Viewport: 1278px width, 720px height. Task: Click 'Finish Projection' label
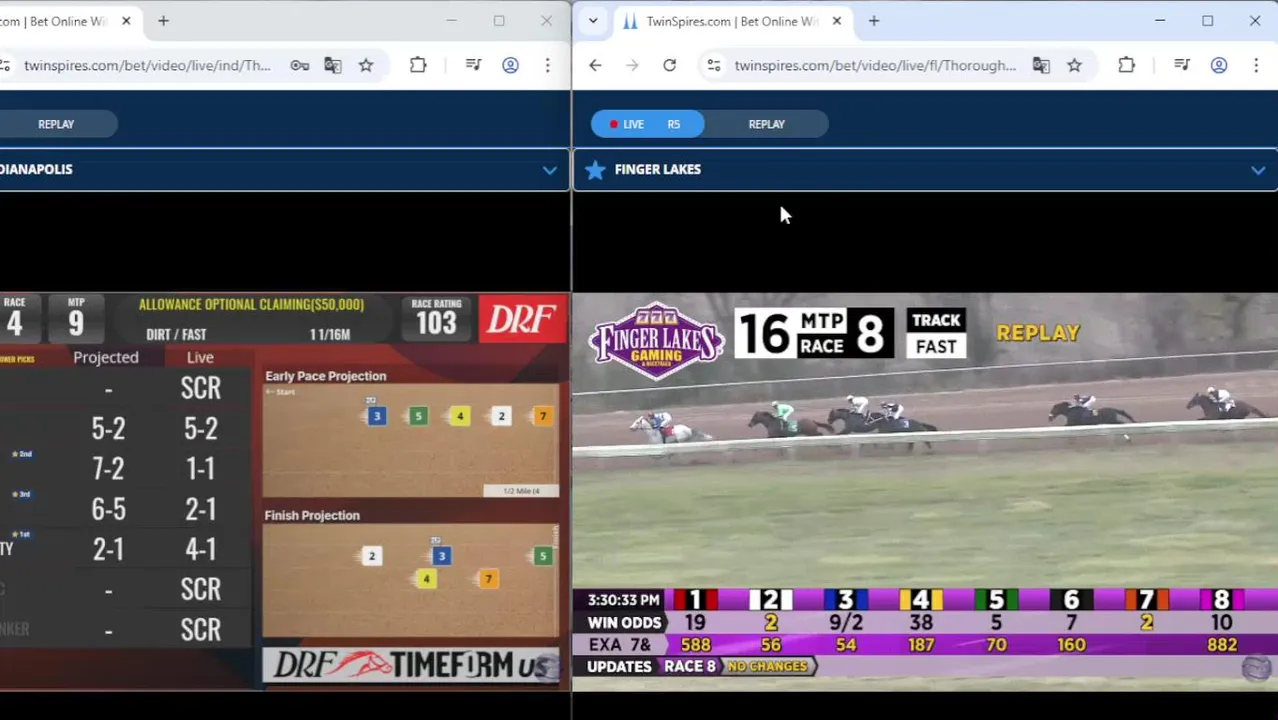(x=312, y=516)
